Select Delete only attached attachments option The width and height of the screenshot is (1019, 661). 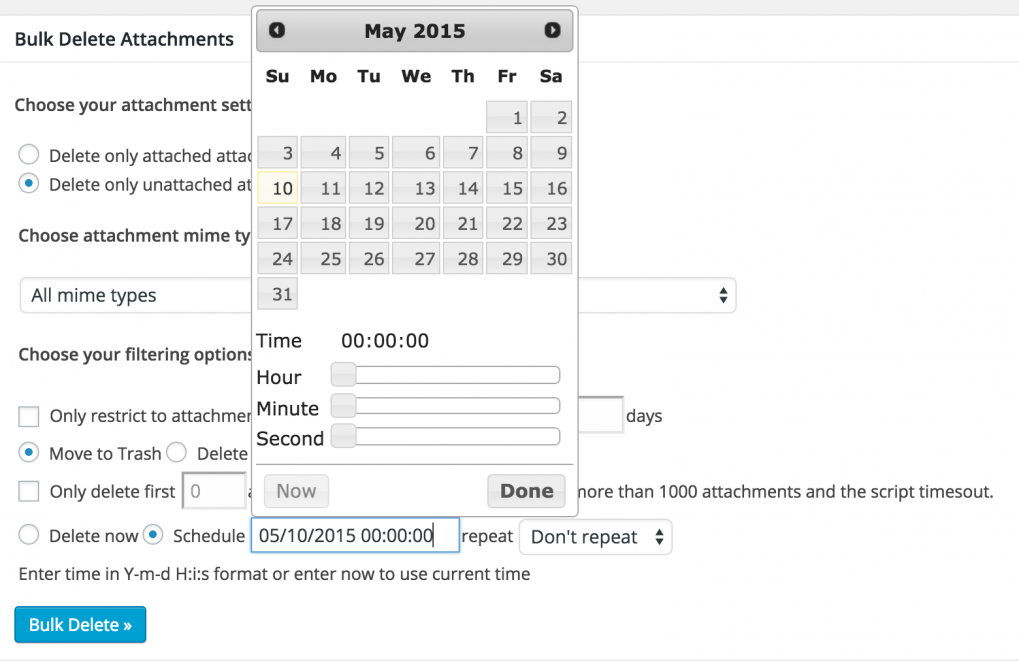pos(28,154)
